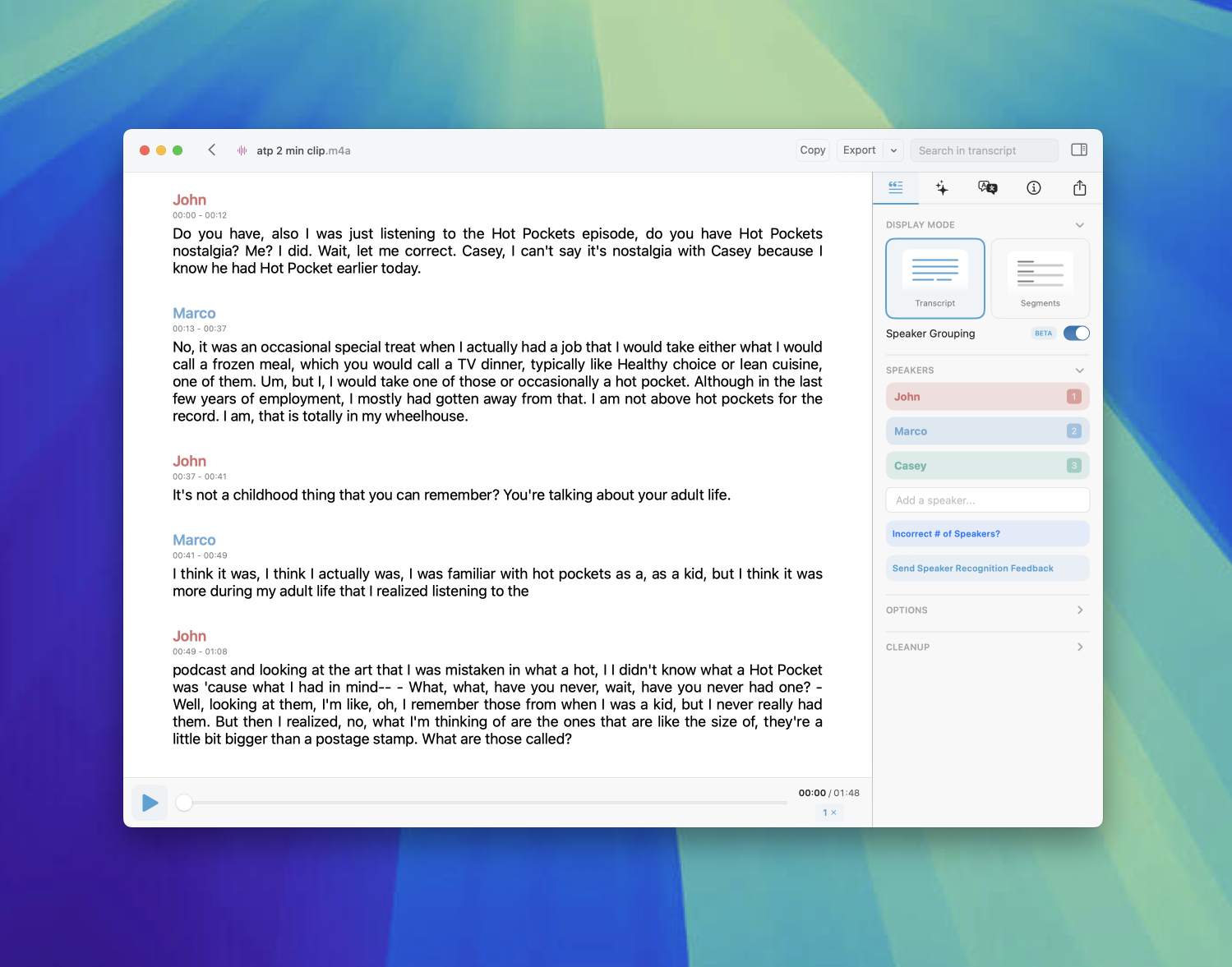Collapse the Display Mode section

tap(1079, 225)
